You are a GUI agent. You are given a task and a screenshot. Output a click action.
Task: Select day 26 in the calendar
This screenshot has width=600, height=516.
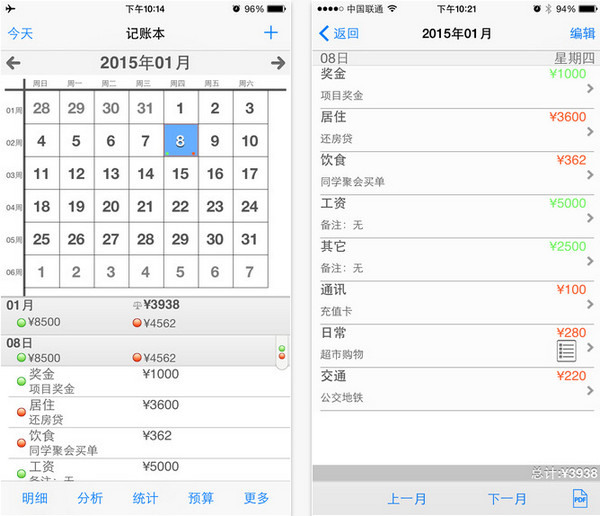pos(76,239)
